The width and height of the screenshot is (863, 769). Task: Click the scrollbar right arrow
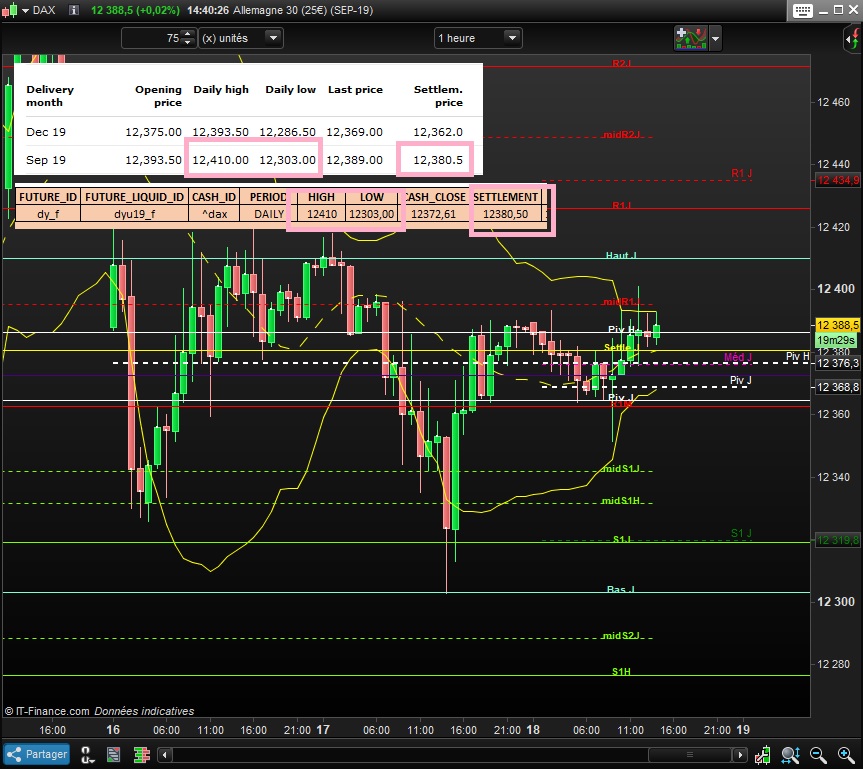click(740, 755)
